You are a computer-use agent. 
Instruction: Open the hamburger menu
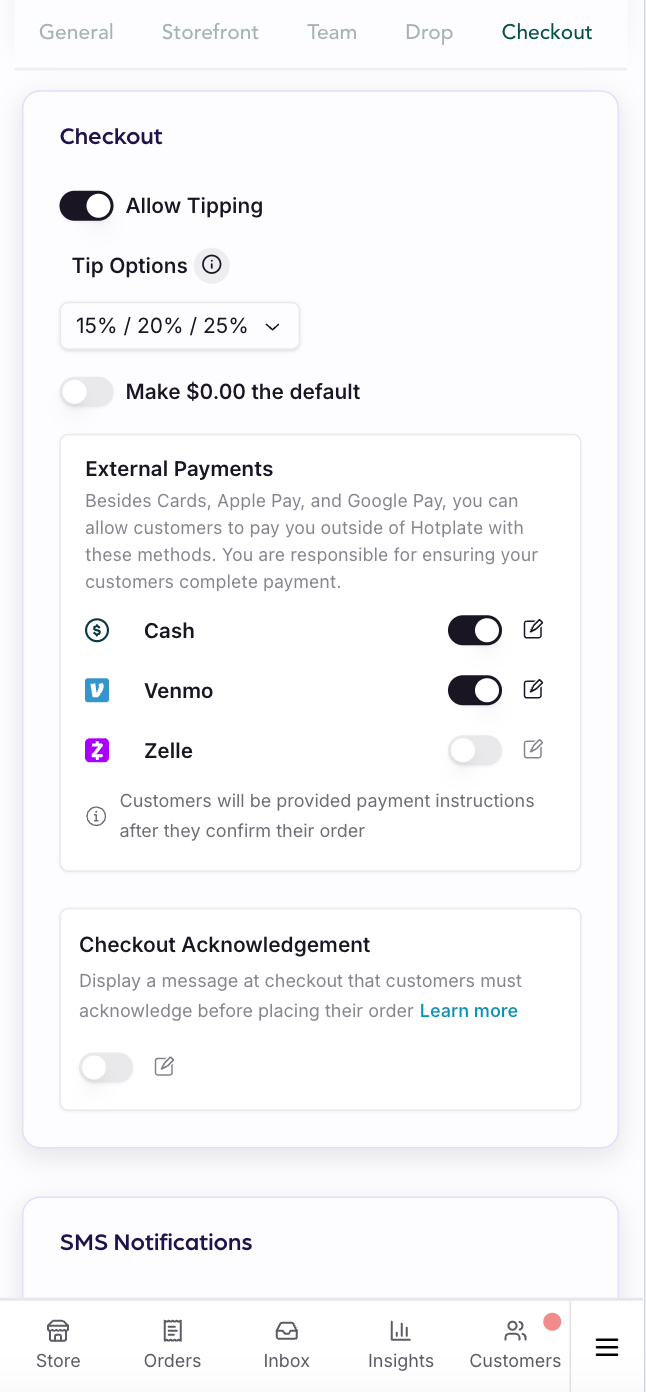click(607, 1347)
